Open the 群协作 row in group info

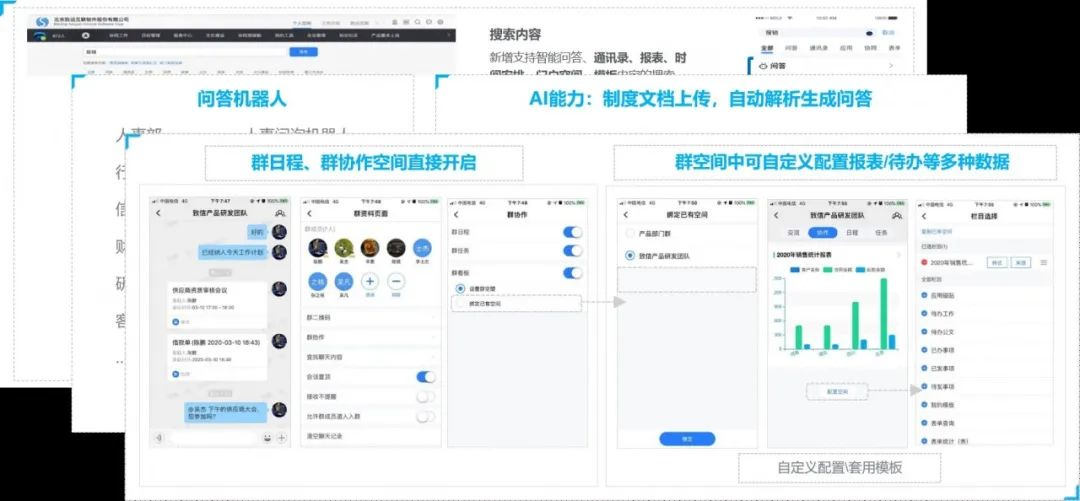click(x=370, y=337)
